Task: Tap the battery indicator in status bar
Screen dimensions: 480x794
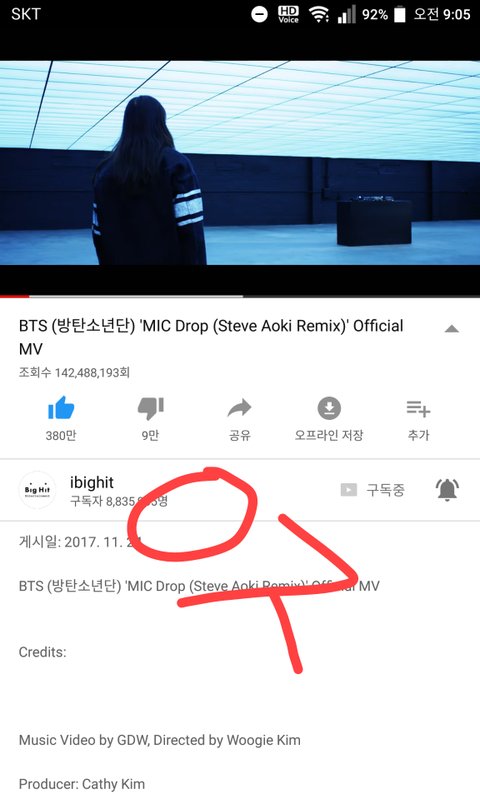Action: pos(400,14)
